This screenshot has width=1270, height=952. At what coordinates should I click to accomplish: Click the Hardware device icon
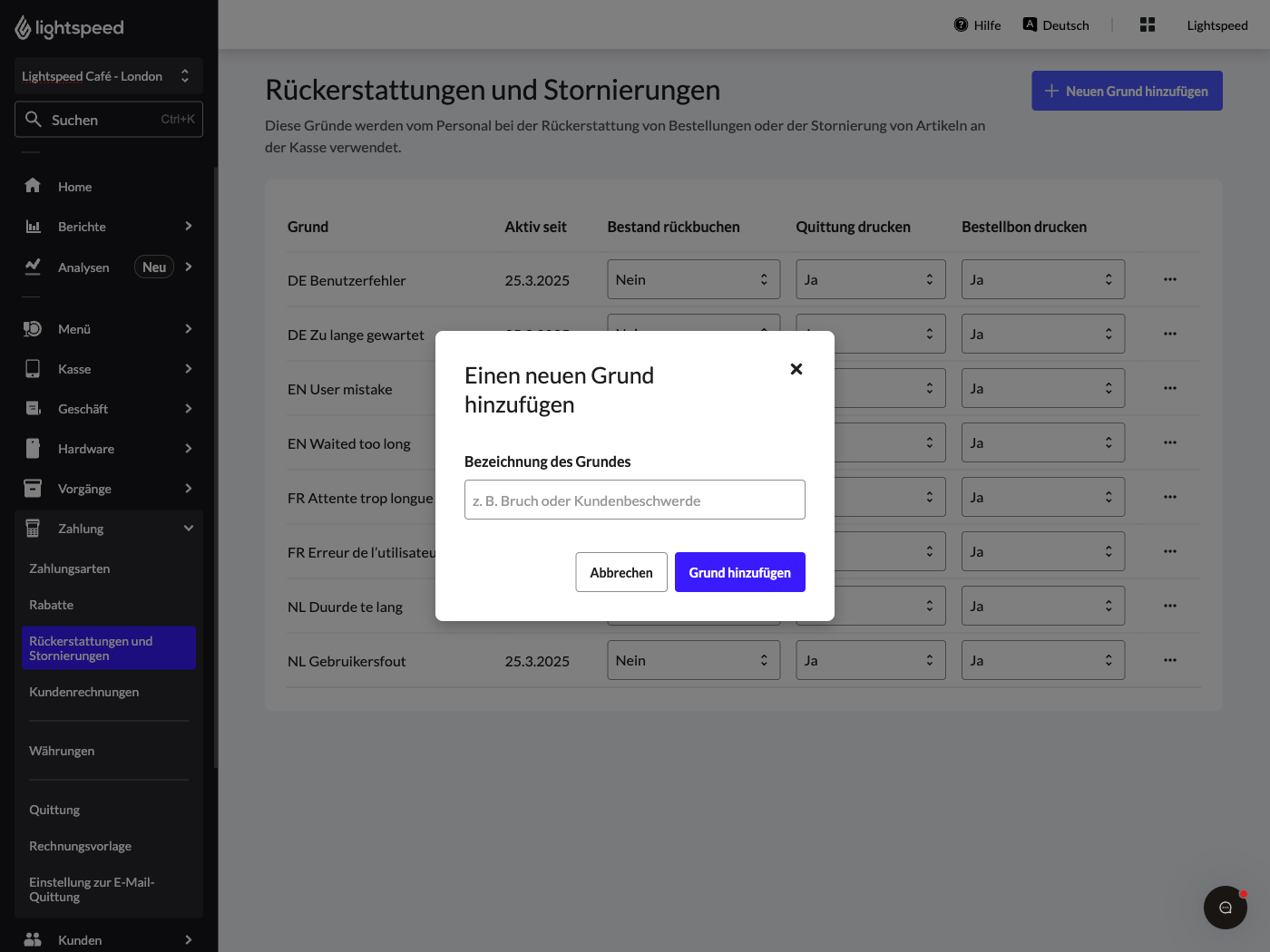[x=33, y=448]
